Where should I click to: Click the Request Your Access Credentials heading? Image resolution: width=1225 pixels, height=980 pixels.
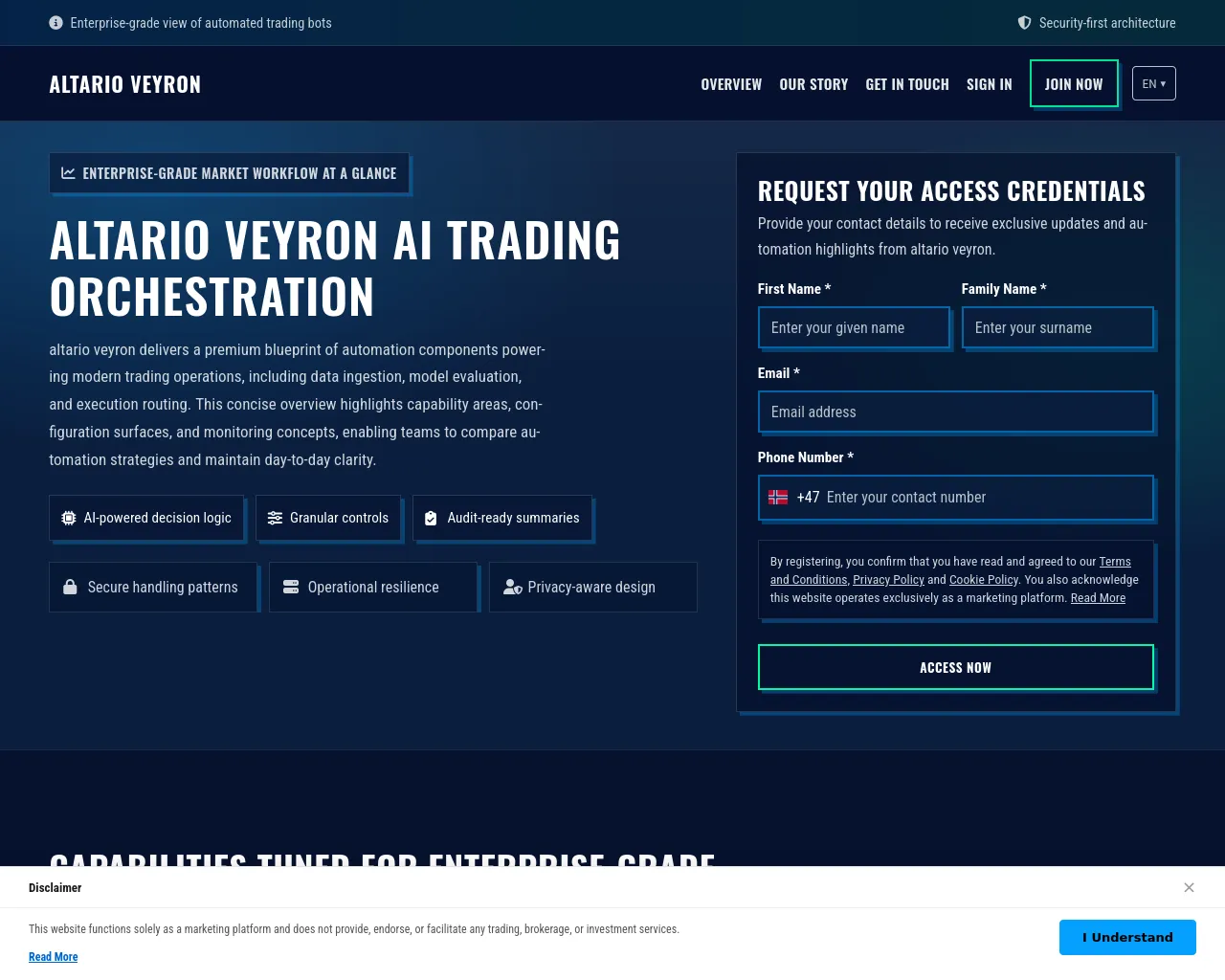(x=951, y=191)
